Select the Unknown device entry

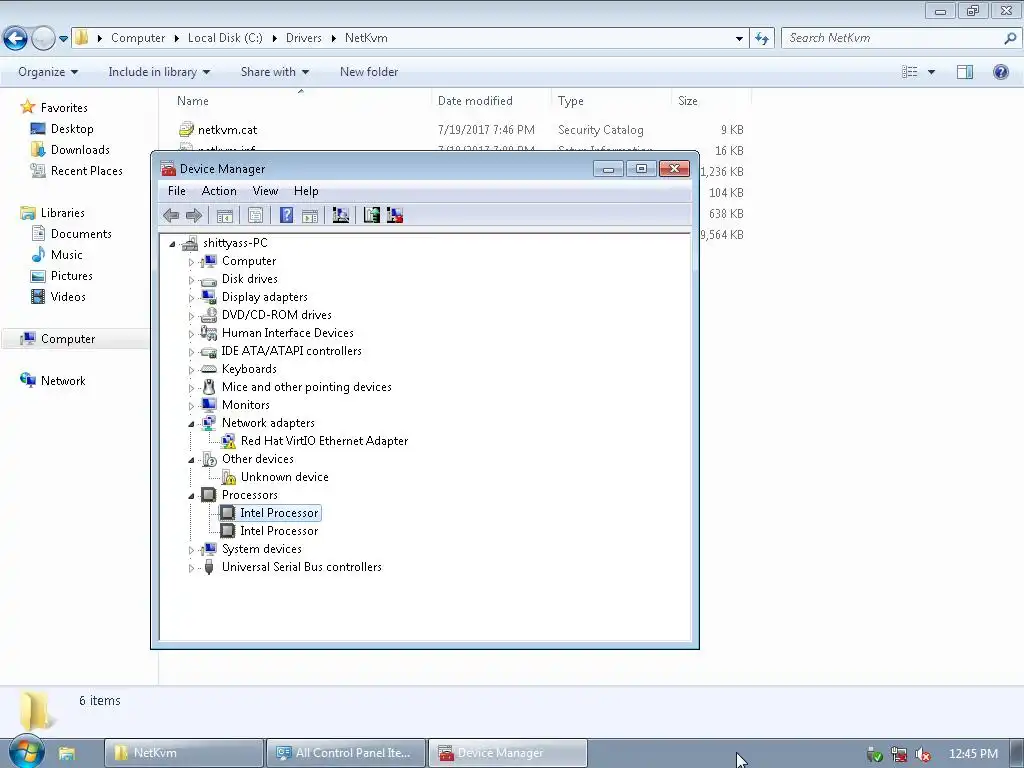coord(284,477)
